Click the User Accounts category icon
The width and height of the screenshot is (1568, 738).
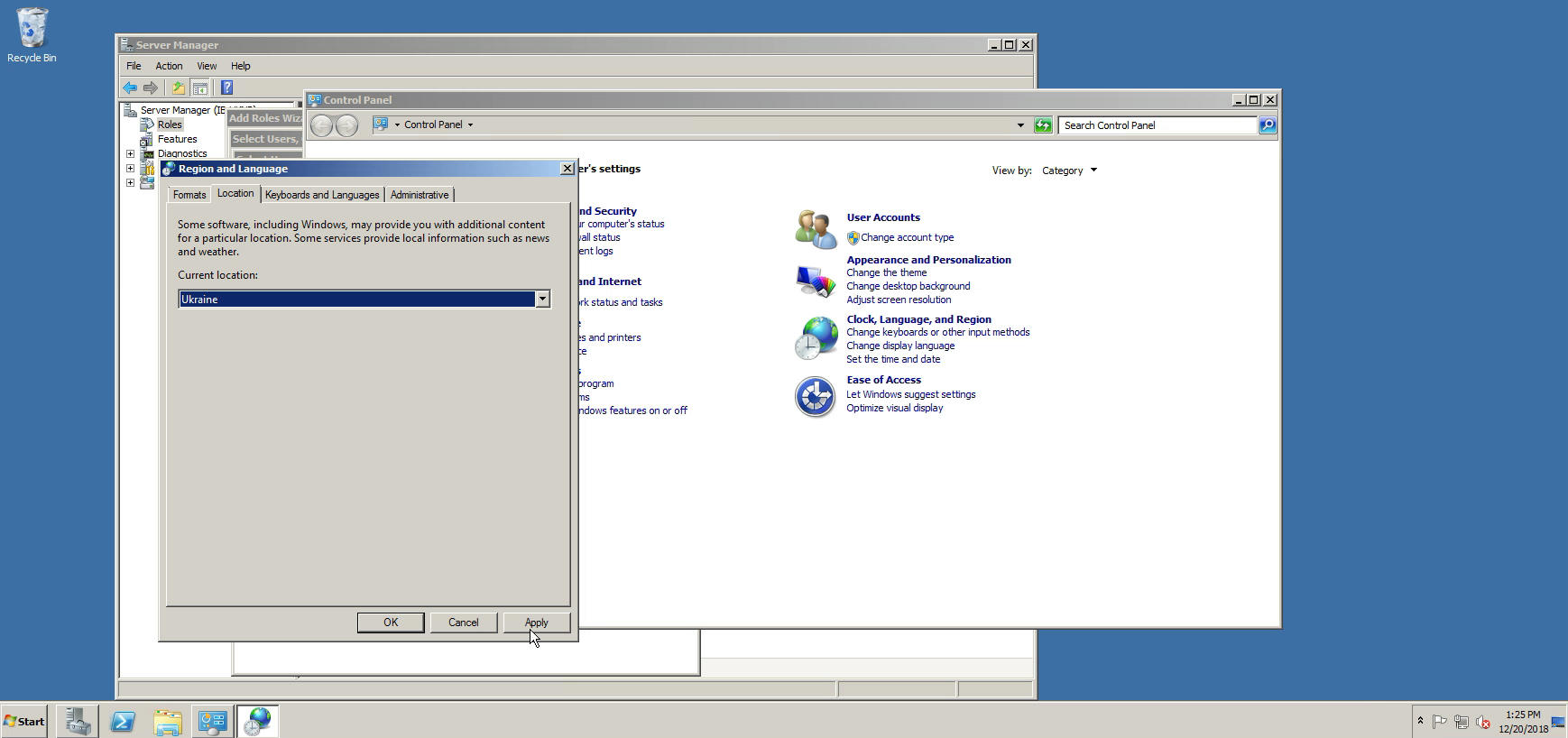click(x=816, y=228)
